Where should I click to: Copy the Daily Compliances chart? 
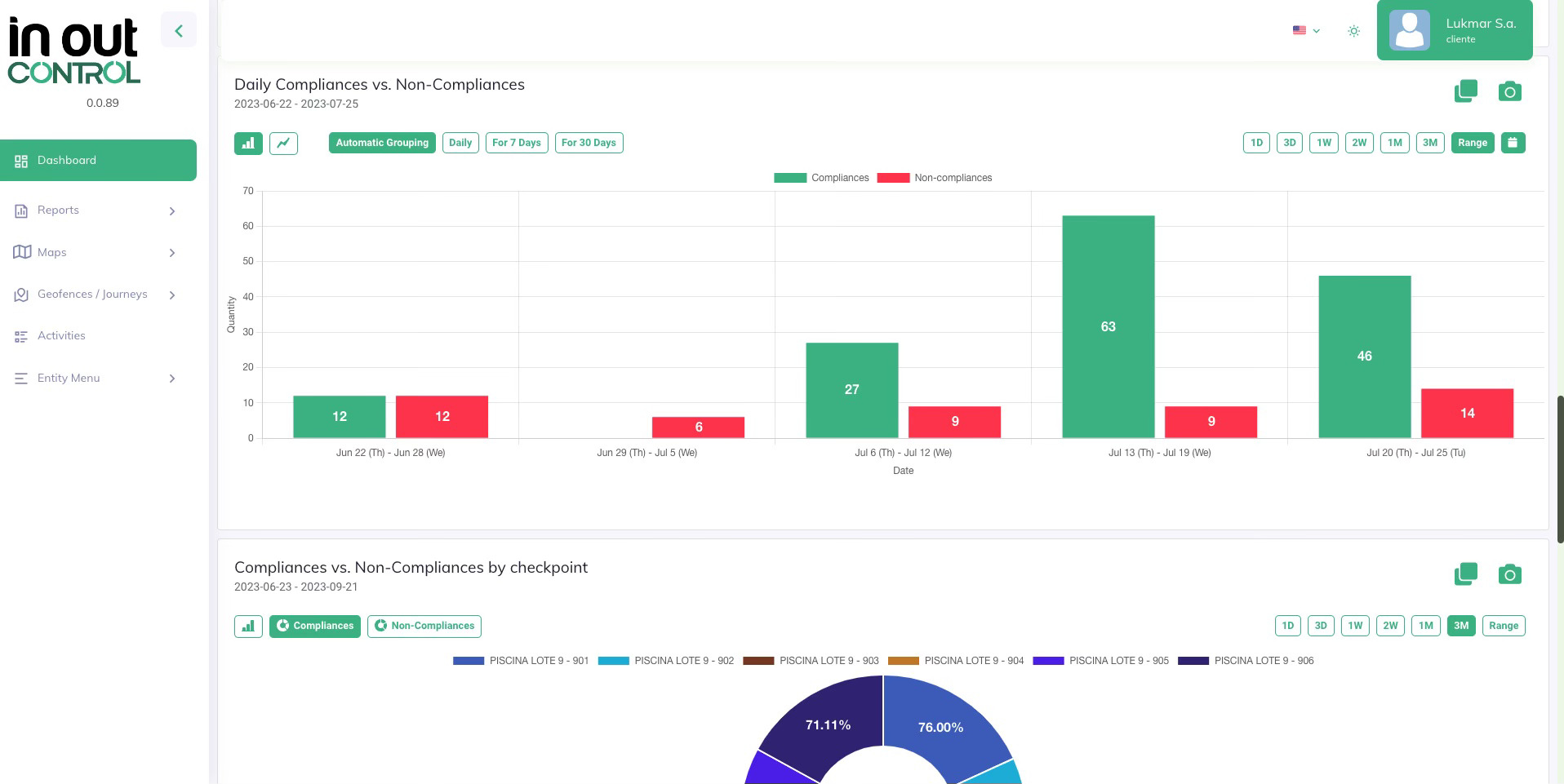[x=1465, y=91]
